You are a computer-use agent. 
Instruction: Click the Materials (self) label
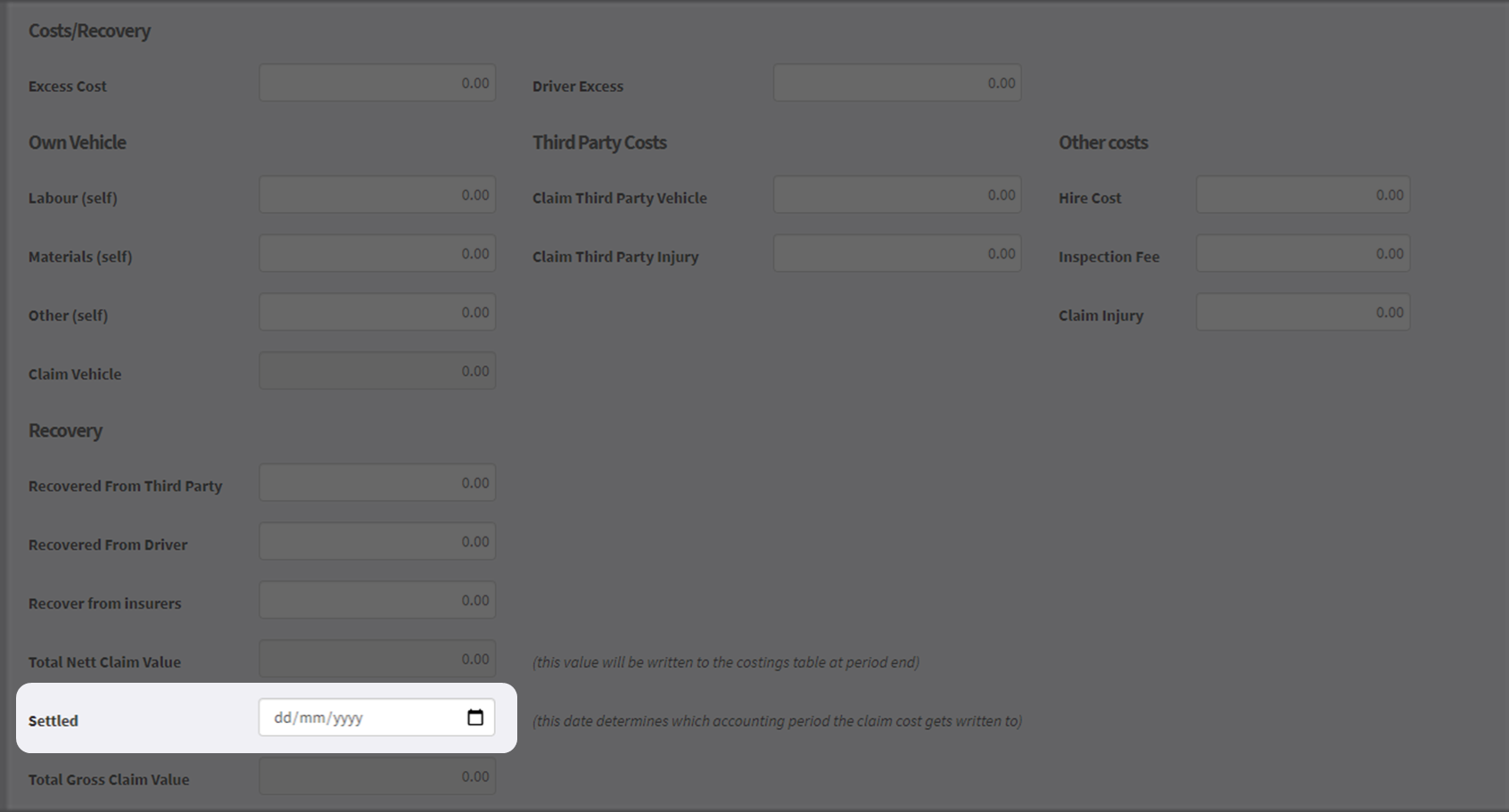click(x=80, y=257)
